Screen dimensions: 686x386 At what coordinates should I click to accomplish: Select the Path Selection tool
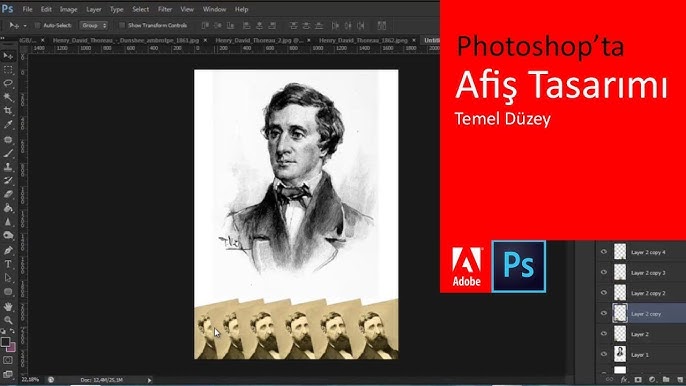8,278
